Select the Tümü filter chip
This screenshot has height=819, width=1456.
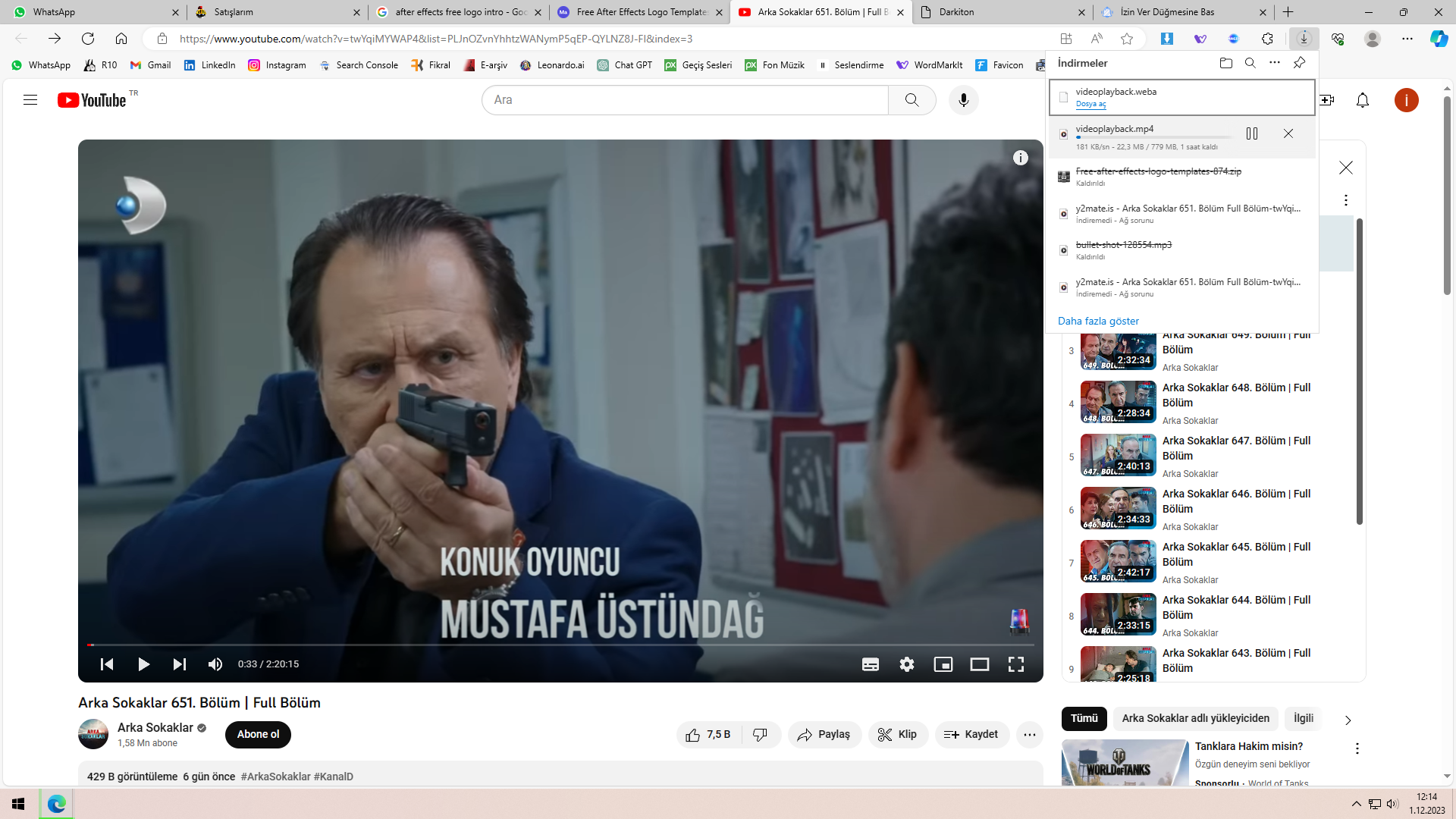1084,719
